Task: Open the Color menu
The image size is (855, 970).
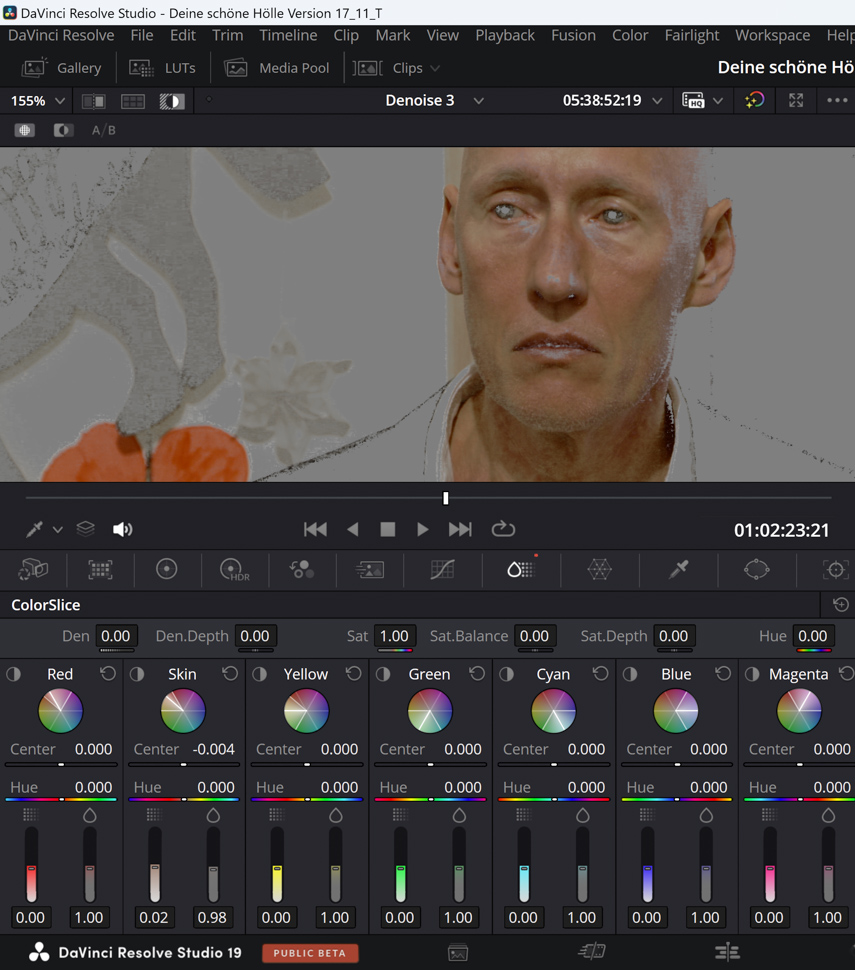Action: tap(630, 35)
